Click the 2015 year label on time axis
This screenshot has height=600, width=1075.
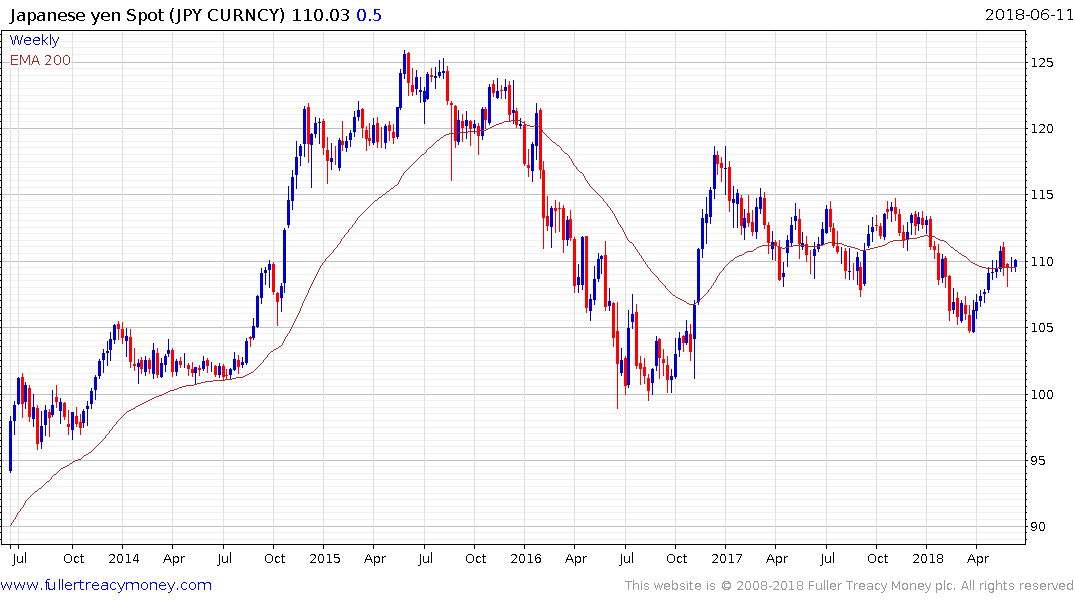(324, 558)
